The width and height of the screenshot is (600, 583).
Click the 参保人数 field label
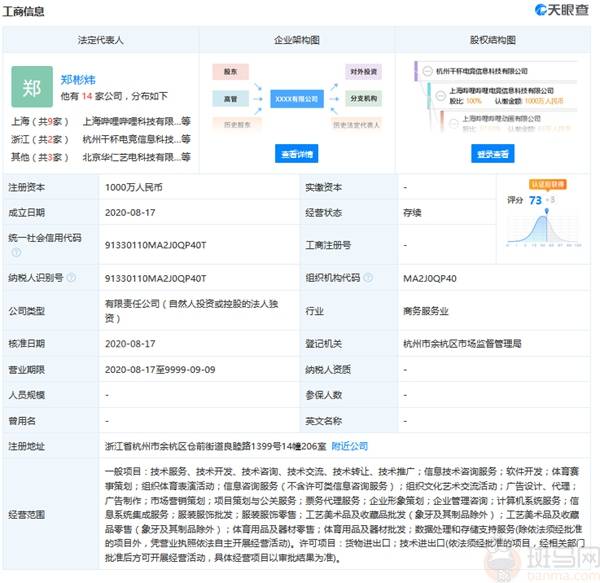pos(323,395)
